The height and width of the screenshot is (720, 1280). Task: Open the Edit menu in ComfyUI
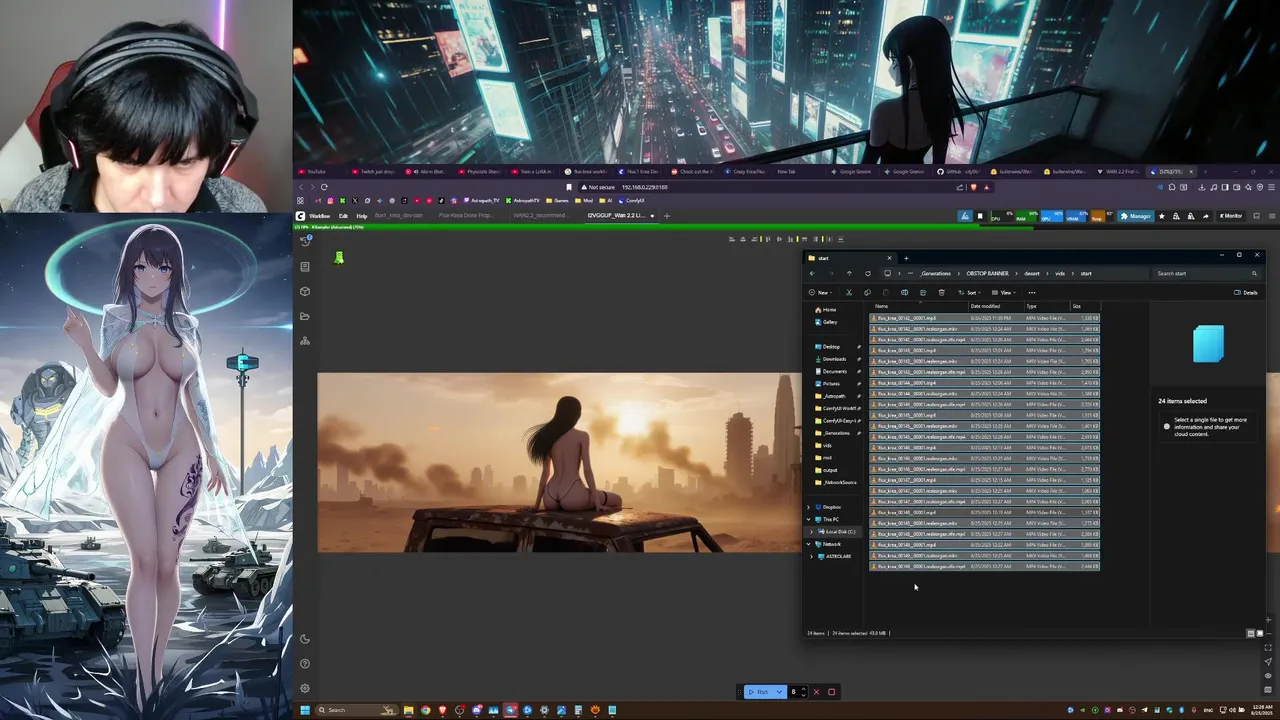(x=343, y=216)
